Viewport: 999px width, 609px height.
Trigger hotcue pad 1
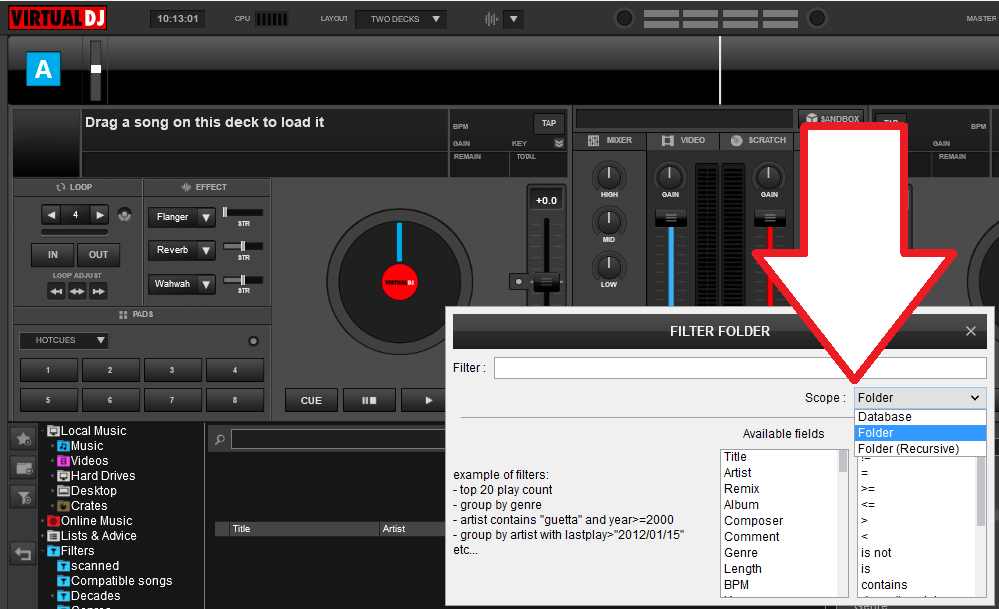tap(48, 369)
